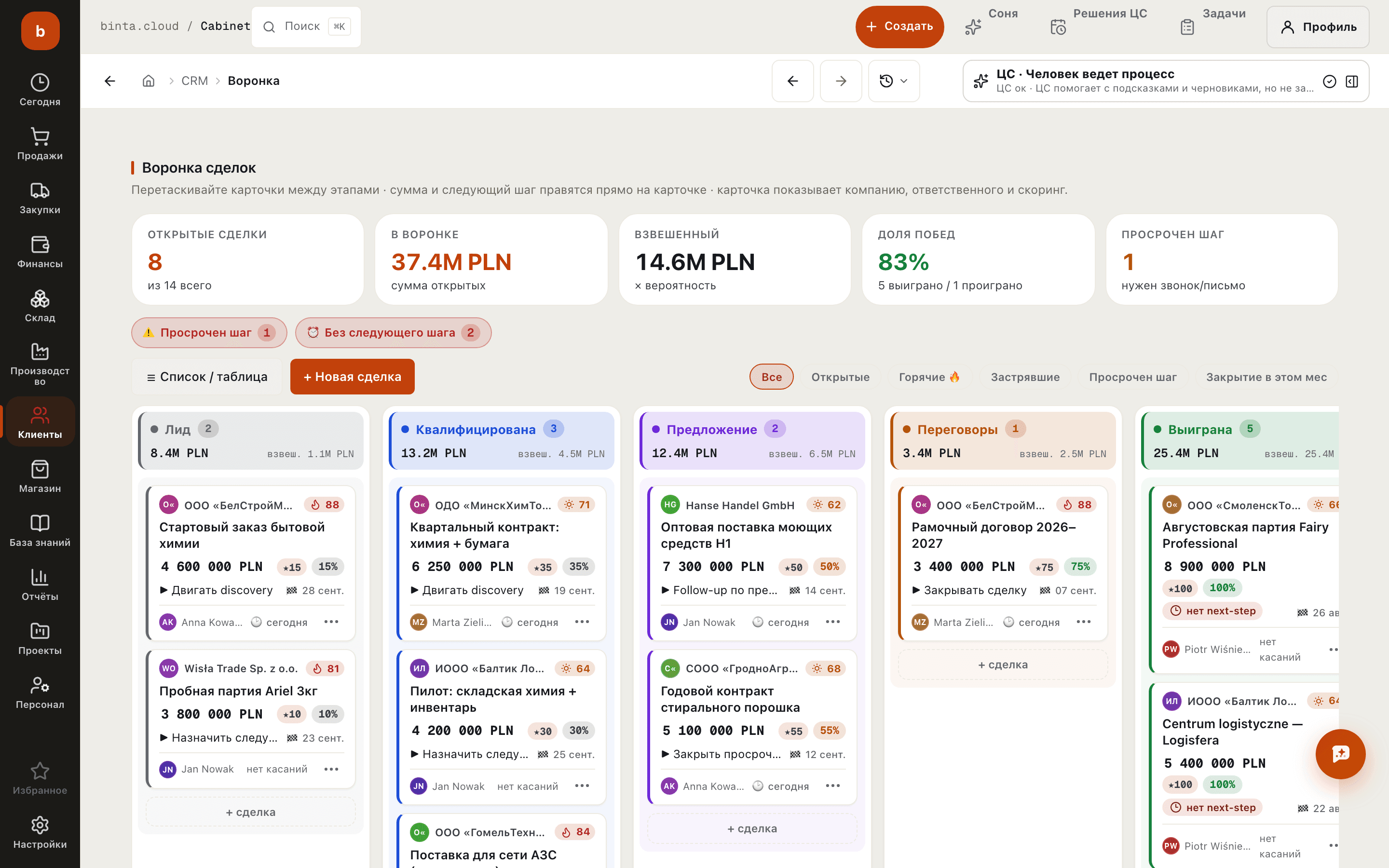Open more menu on Пробная партия Ariel card
This screenshot has height=868, width=1389.
tap(331, 769)
